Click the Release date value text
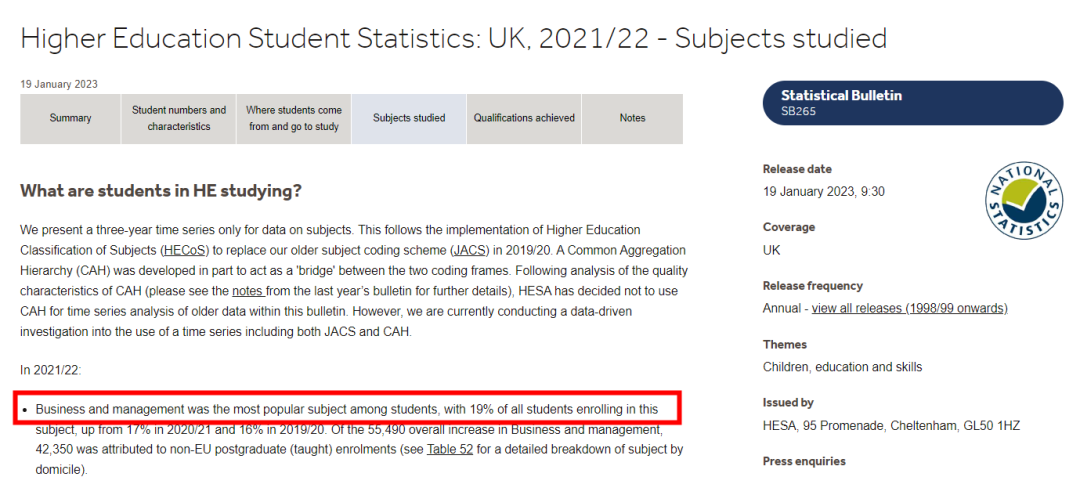Screen dimensions: 1080x477 pos(824,191)
